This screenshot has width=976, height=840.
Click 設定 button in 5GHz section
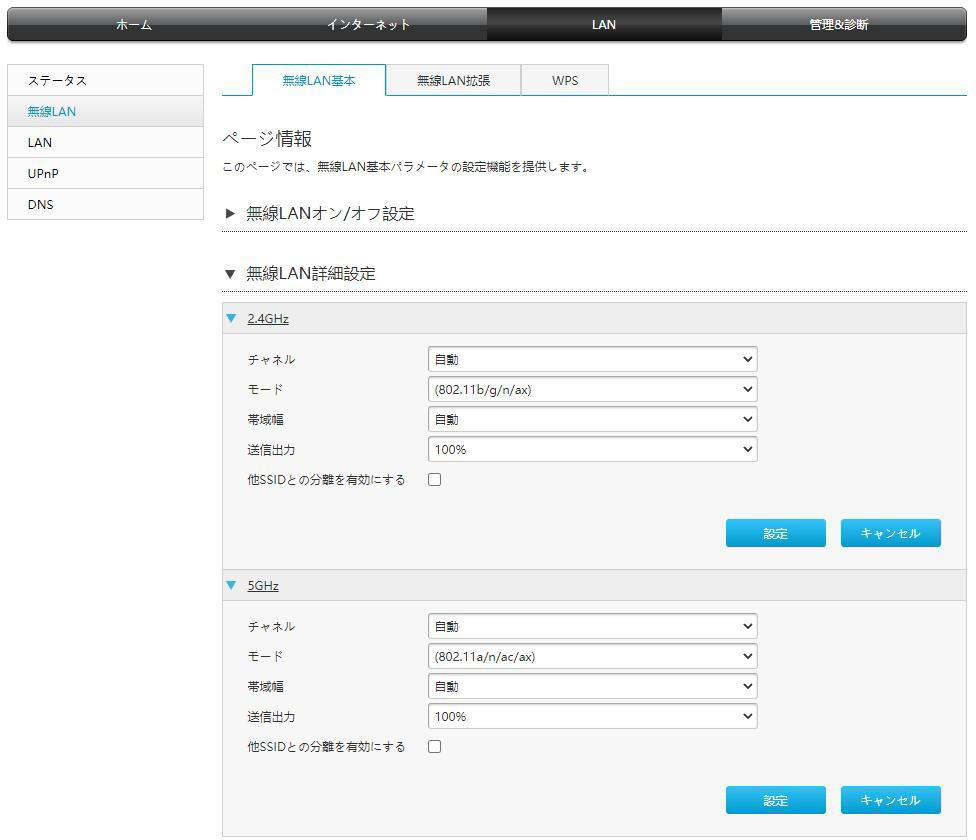[x=776, y=800]
